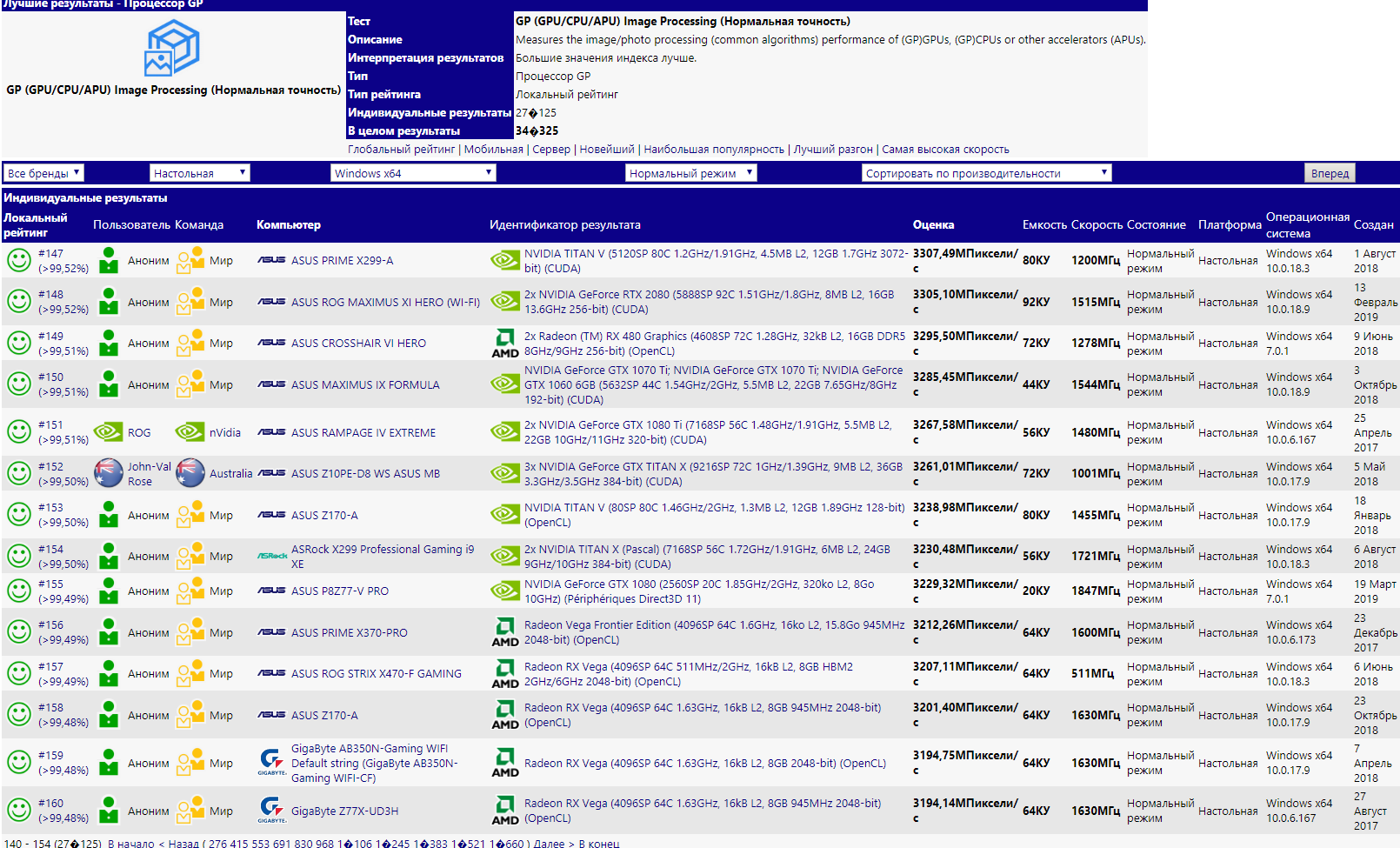Click the AMD logo beside 2x Radeon RX 480
The height and width of the screenshot is (848, 1400).
pos(505,343)
